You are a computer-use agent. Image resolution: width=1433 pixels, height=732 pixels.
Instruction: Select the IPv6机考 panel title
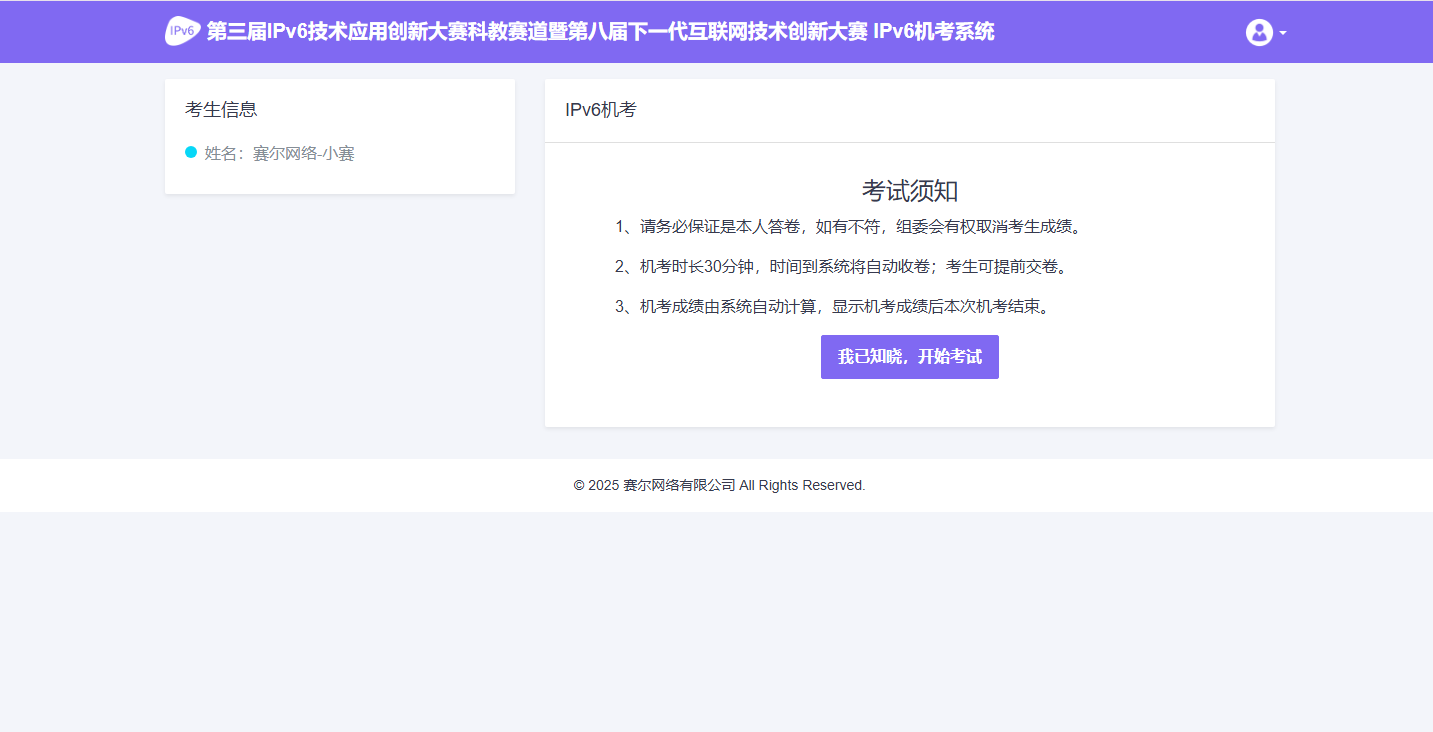point(600,110)
